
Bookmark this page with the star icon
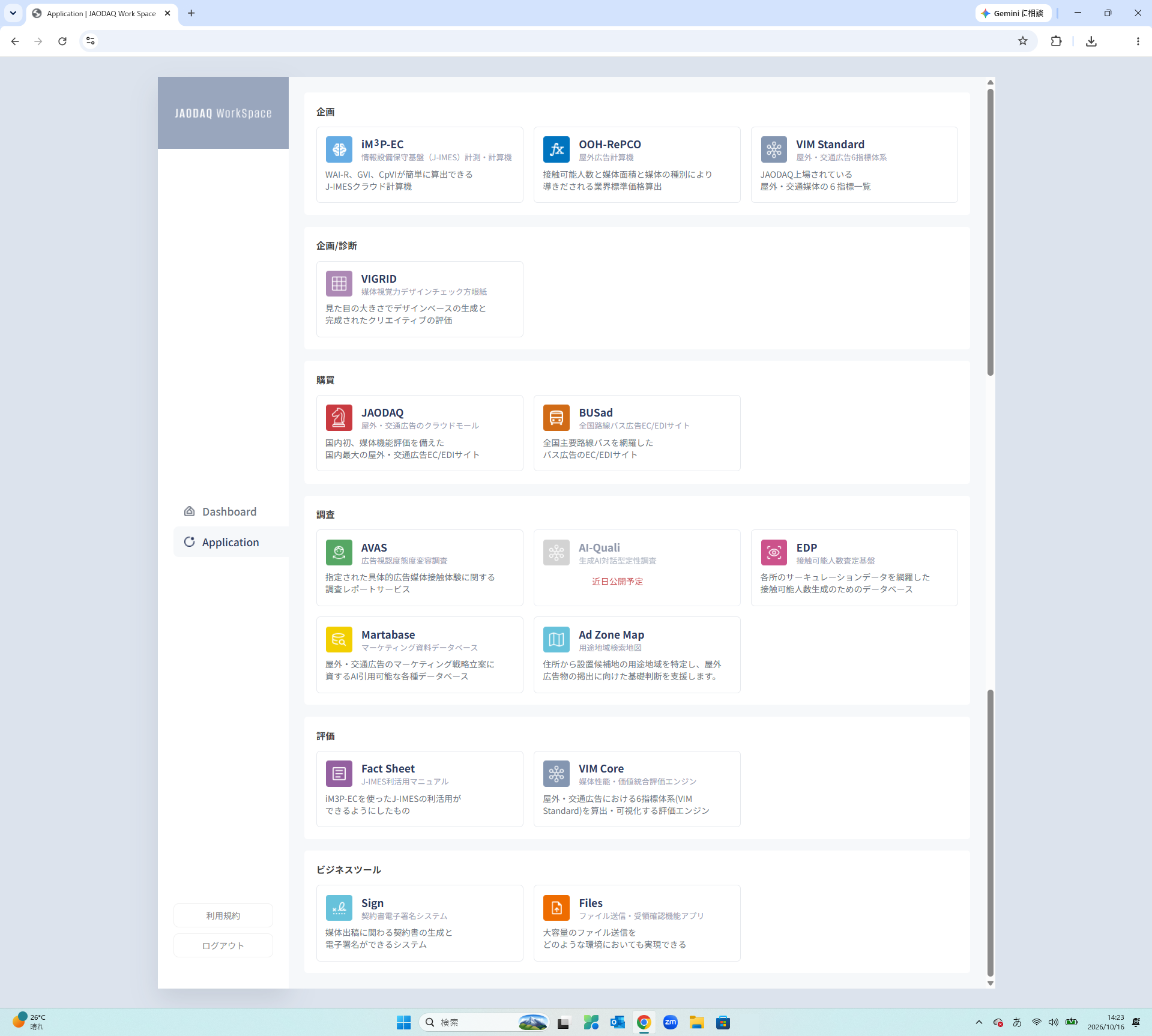[1023, 41]
